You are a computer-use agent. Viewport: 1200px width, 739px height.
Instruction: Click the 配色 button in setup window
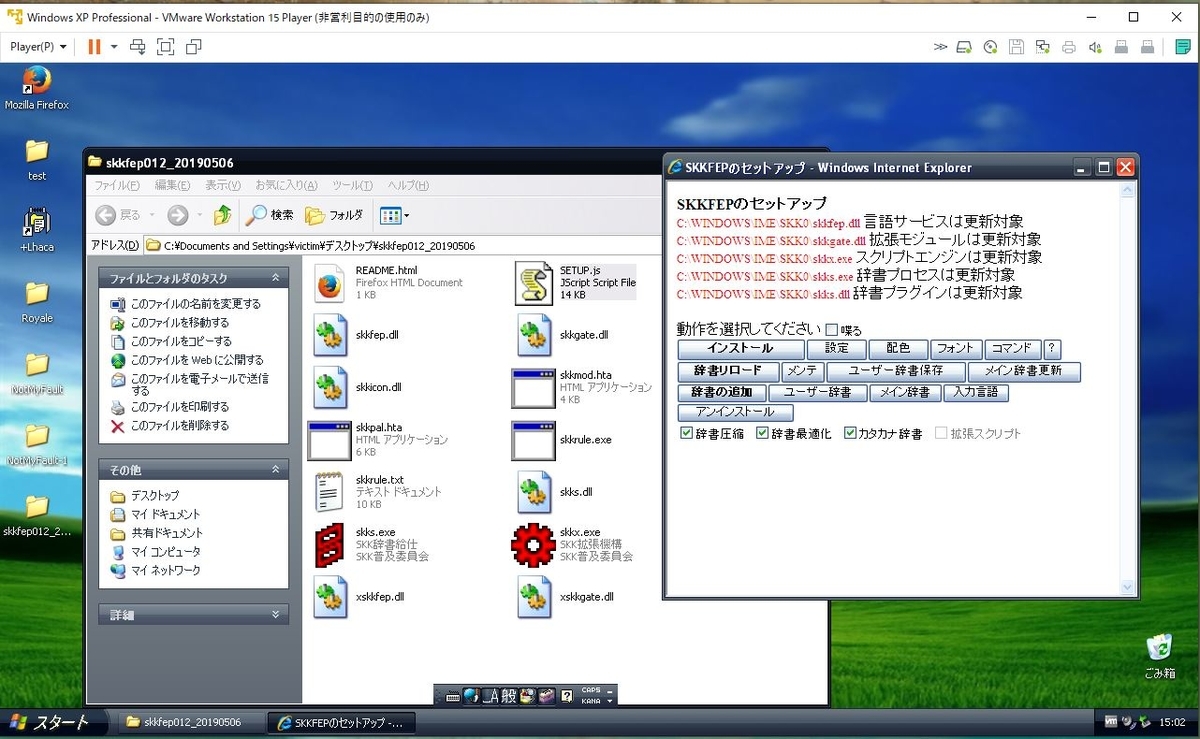pos(898,349)
